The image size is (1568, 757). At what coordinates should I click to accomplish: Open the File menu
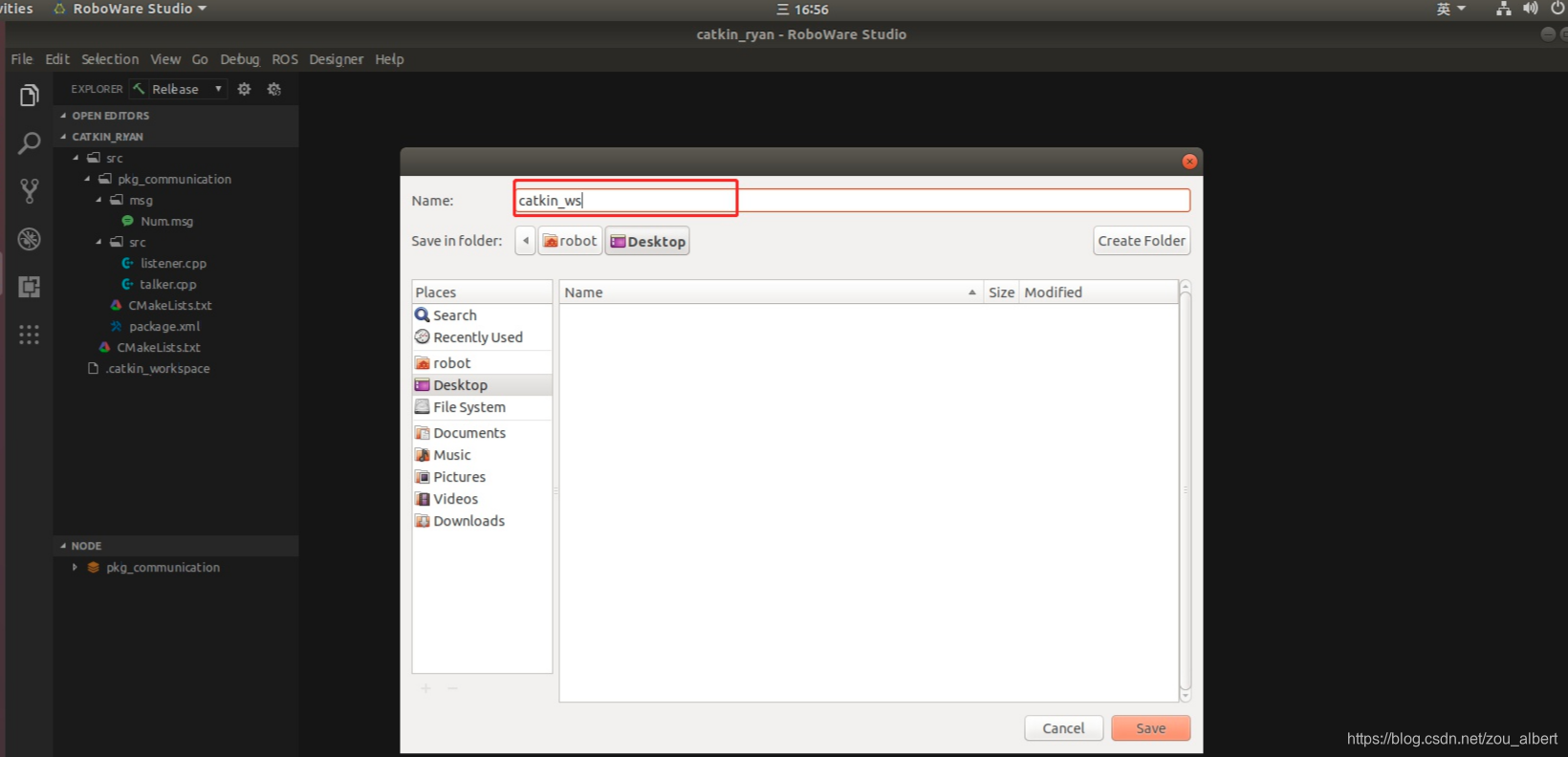coord(22,59)
